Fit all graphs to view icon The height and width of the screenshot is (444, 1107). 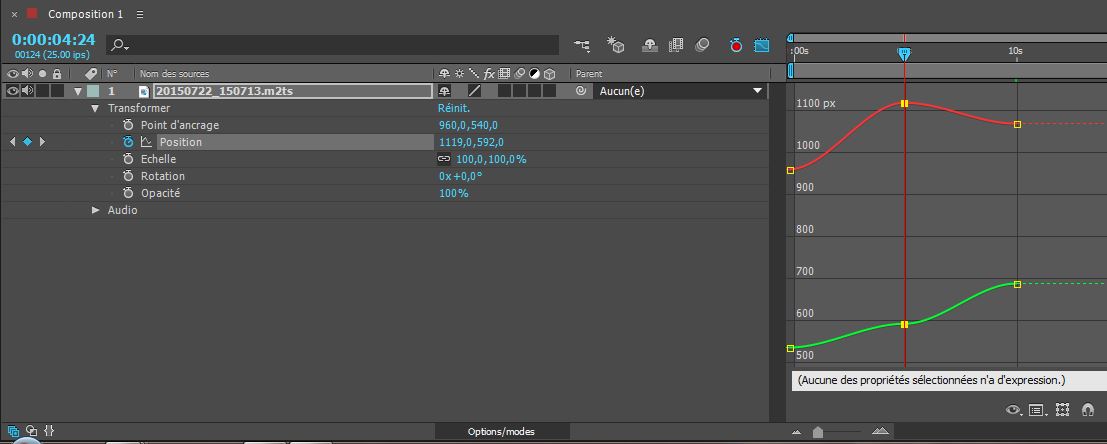pyautogui.click(x=1062, y=410)
